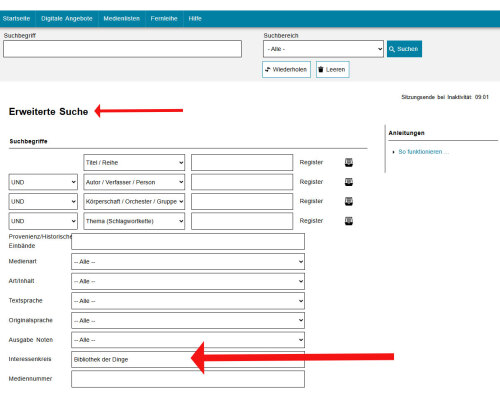This screenshot has height=397, width=500.
Task: Open the Autor / Verfasser / Person dropdown
Action: (134, 182)
